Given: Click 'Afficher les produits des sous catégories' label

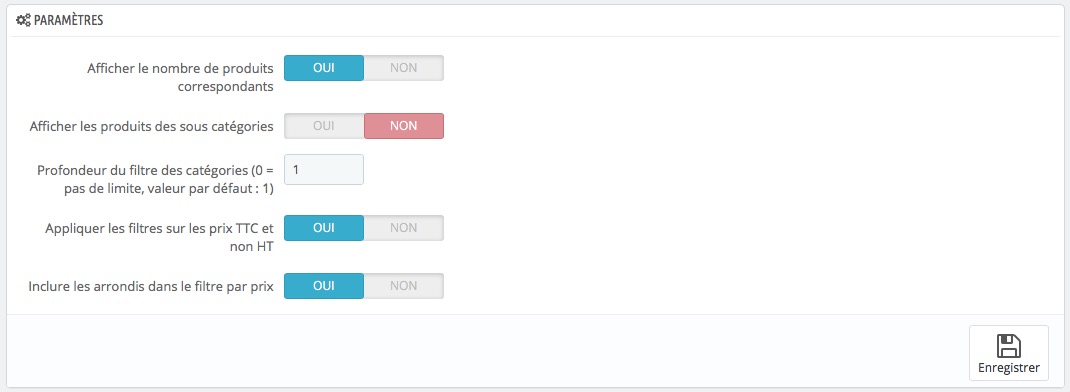Looking at the screenshot, I should pyautogui.click(x=152, y=126).
